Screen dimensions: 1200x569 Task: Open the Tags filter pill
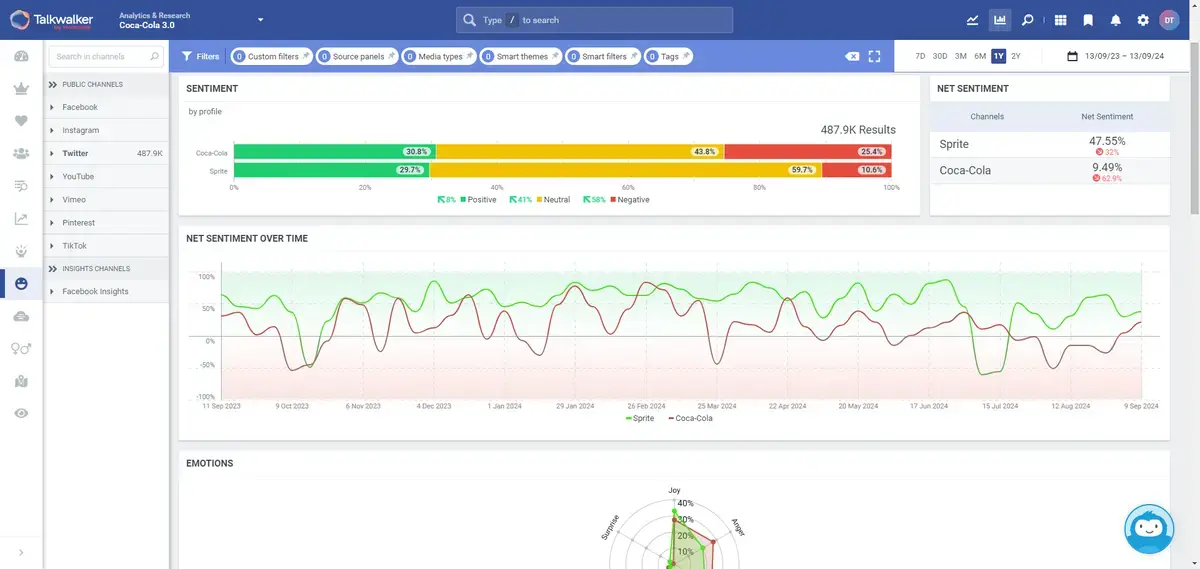pos(669,57)
